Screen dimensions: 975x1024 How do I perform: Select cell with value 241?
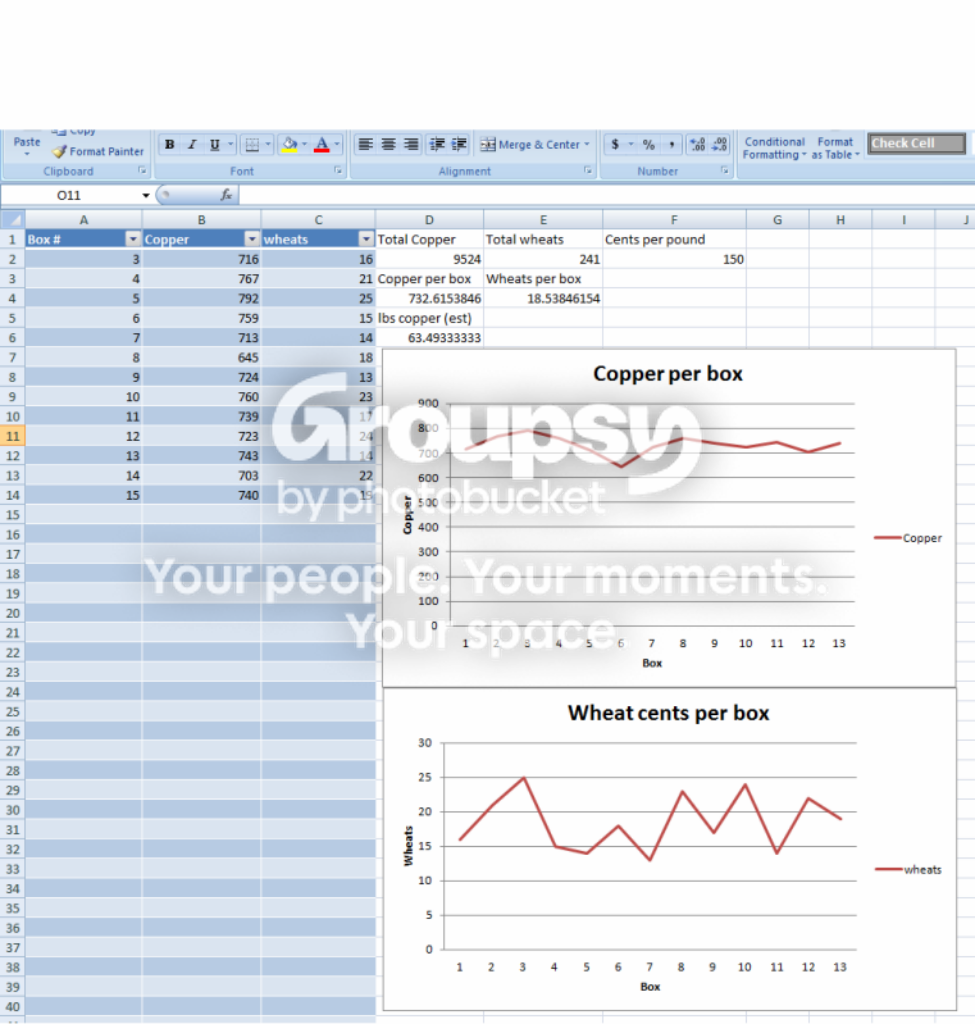(x=543, y=259)
